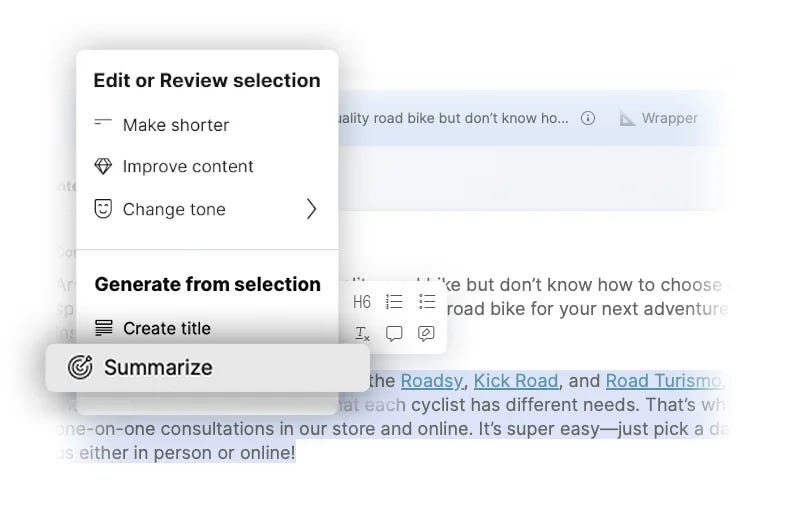The width and height of the screenshot is (800, 505).
Task: Click the Wrapper ruler icon
Action: click(x=627, y=118)
